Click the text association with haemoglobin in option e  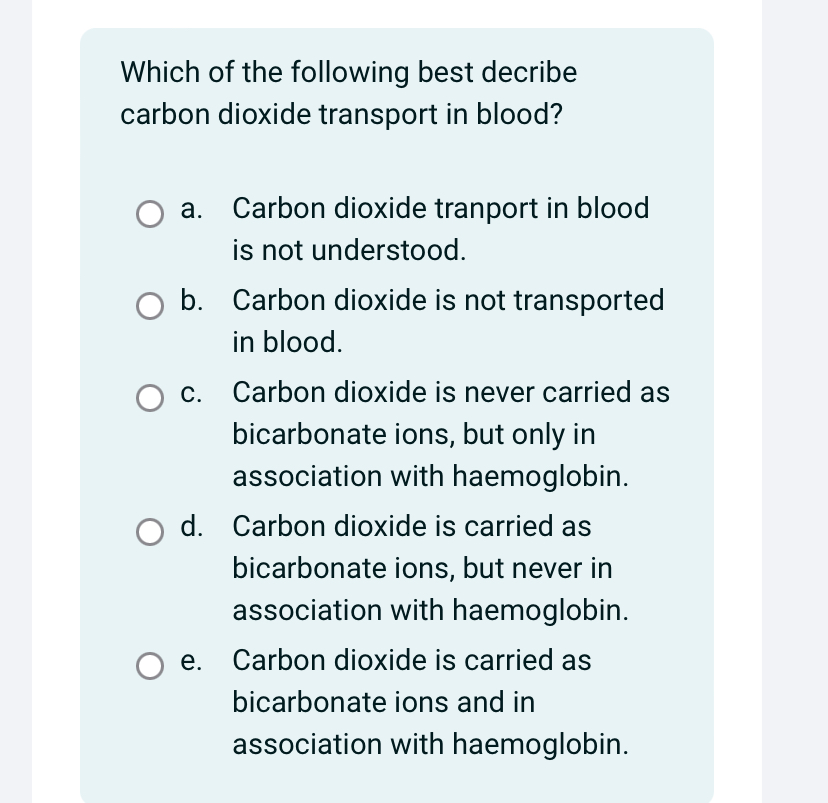click(431, 745)
